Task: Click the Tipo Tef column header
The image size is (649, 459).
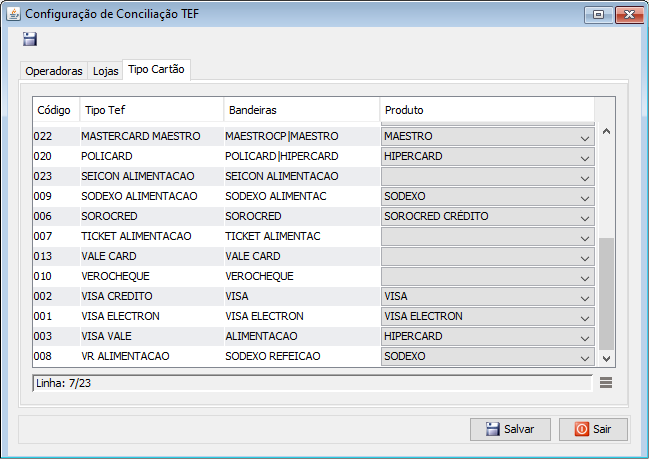Action: (x=151, y=110)
